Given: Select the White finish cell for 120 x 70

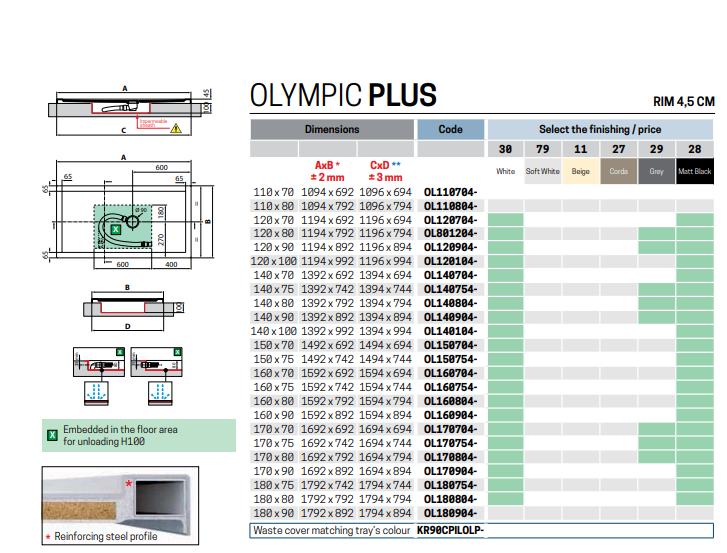Looking at the screenshot, I should coord(505,219).
